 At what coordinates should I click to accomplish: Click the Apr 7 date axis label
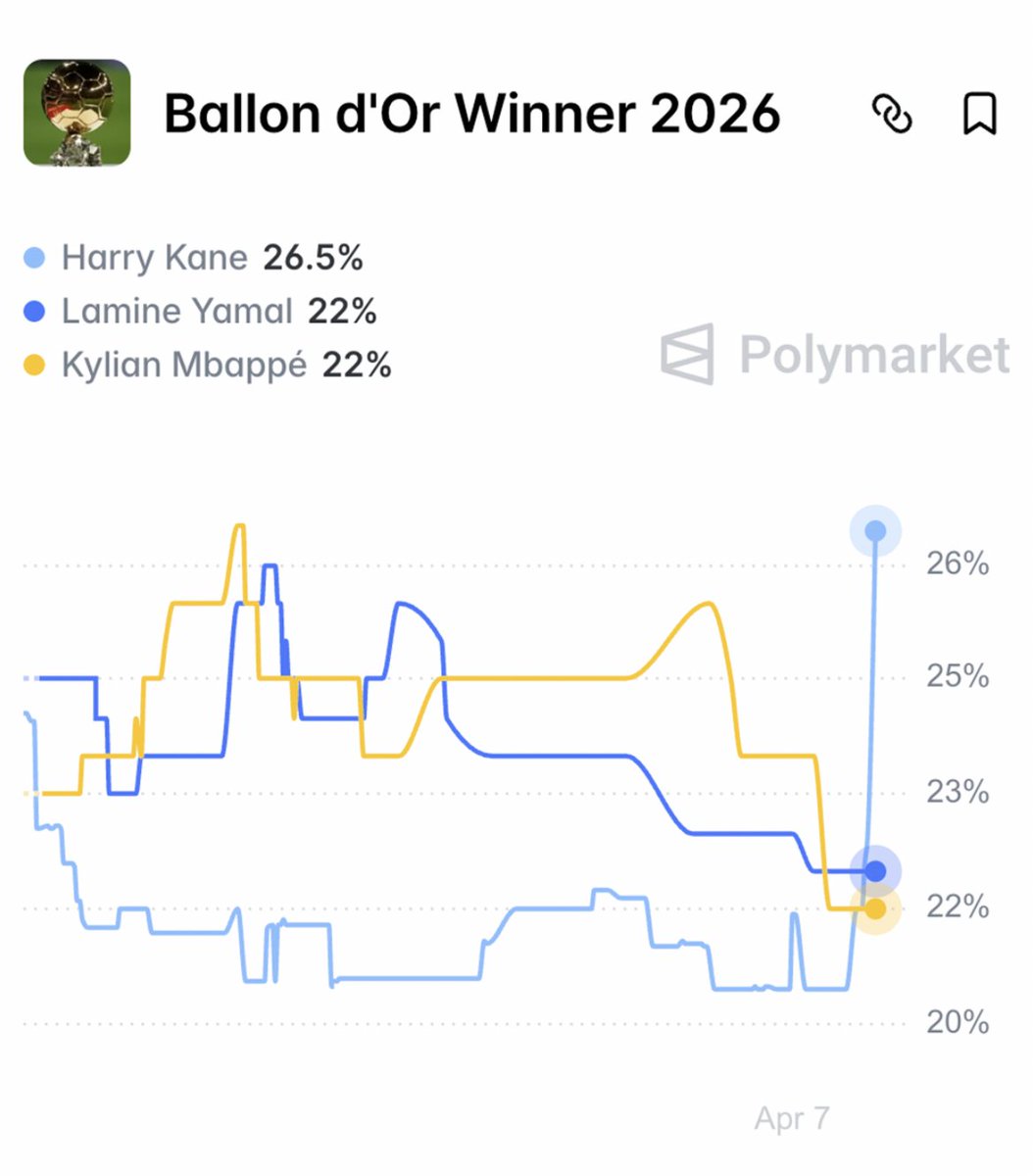(792, 1118)
